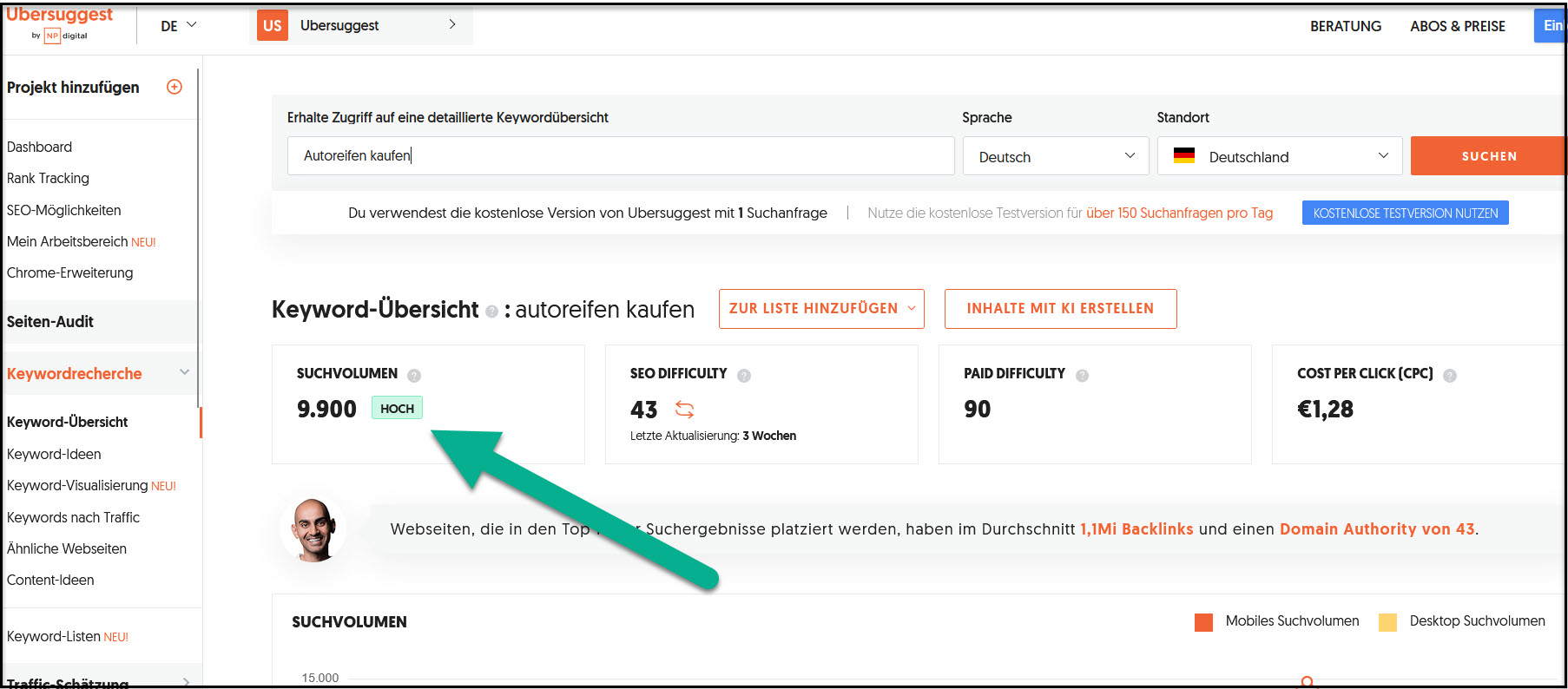
Task: Open Dashboard in the sidebar
Action: click(x=40, y=147)
